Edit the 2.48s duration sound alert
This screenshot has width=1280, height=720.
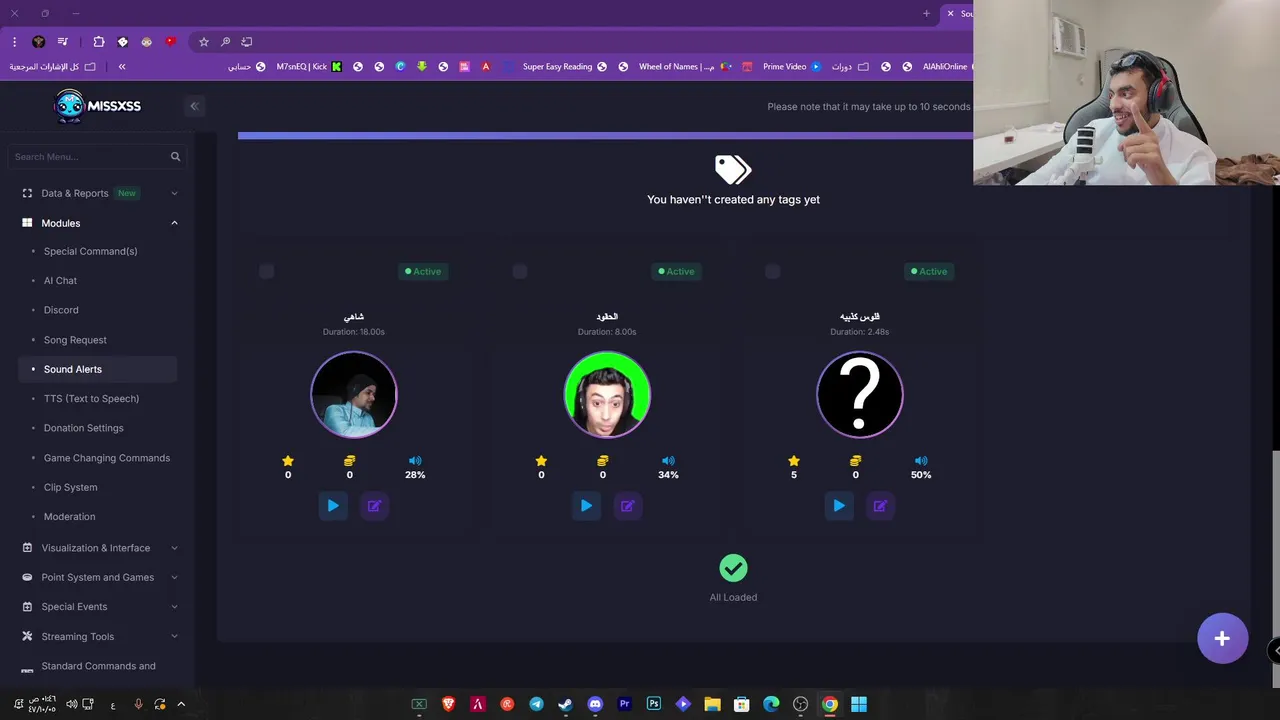click(880, 506)
